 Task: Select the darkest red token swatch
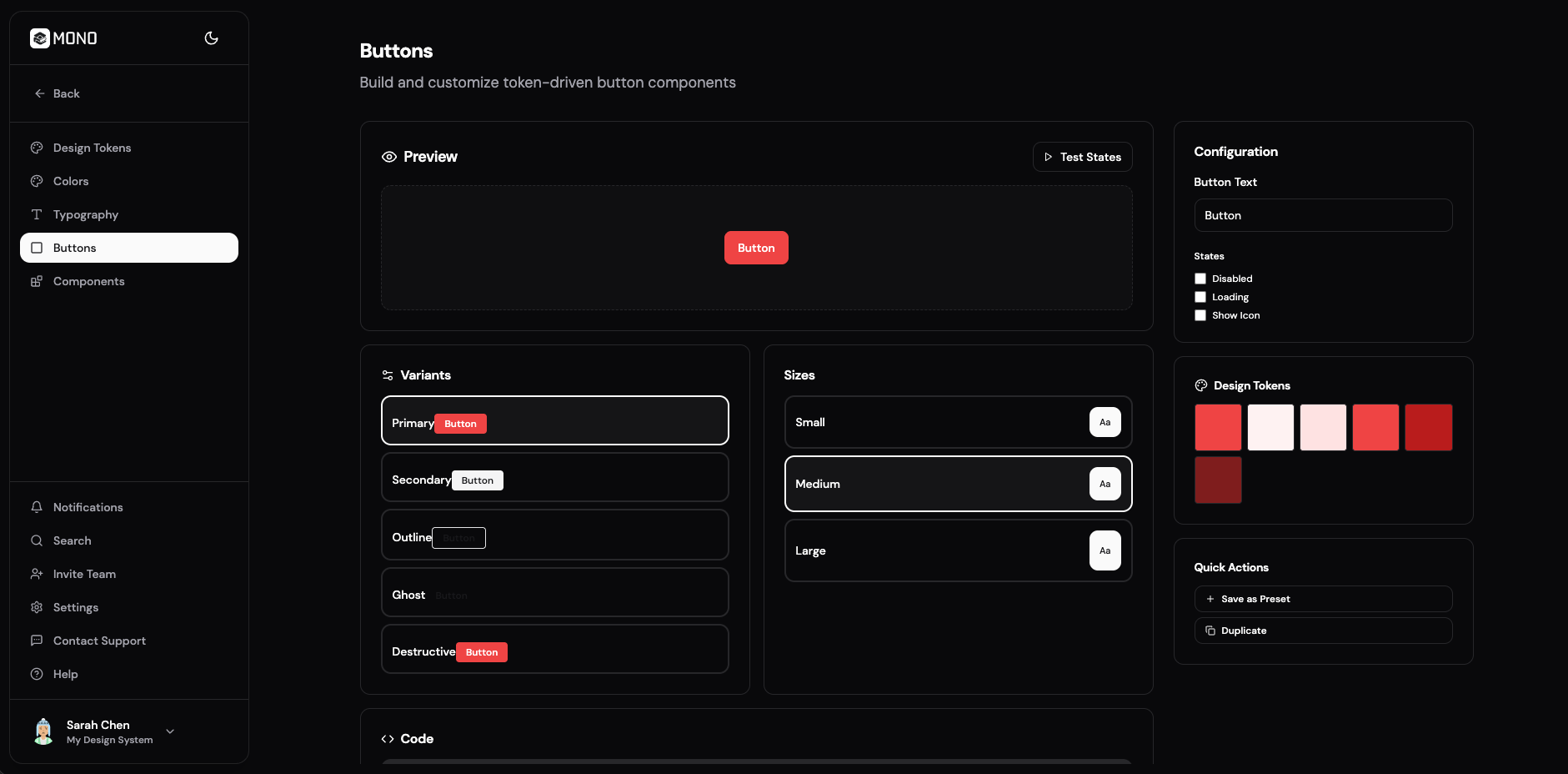[1218, 480]
